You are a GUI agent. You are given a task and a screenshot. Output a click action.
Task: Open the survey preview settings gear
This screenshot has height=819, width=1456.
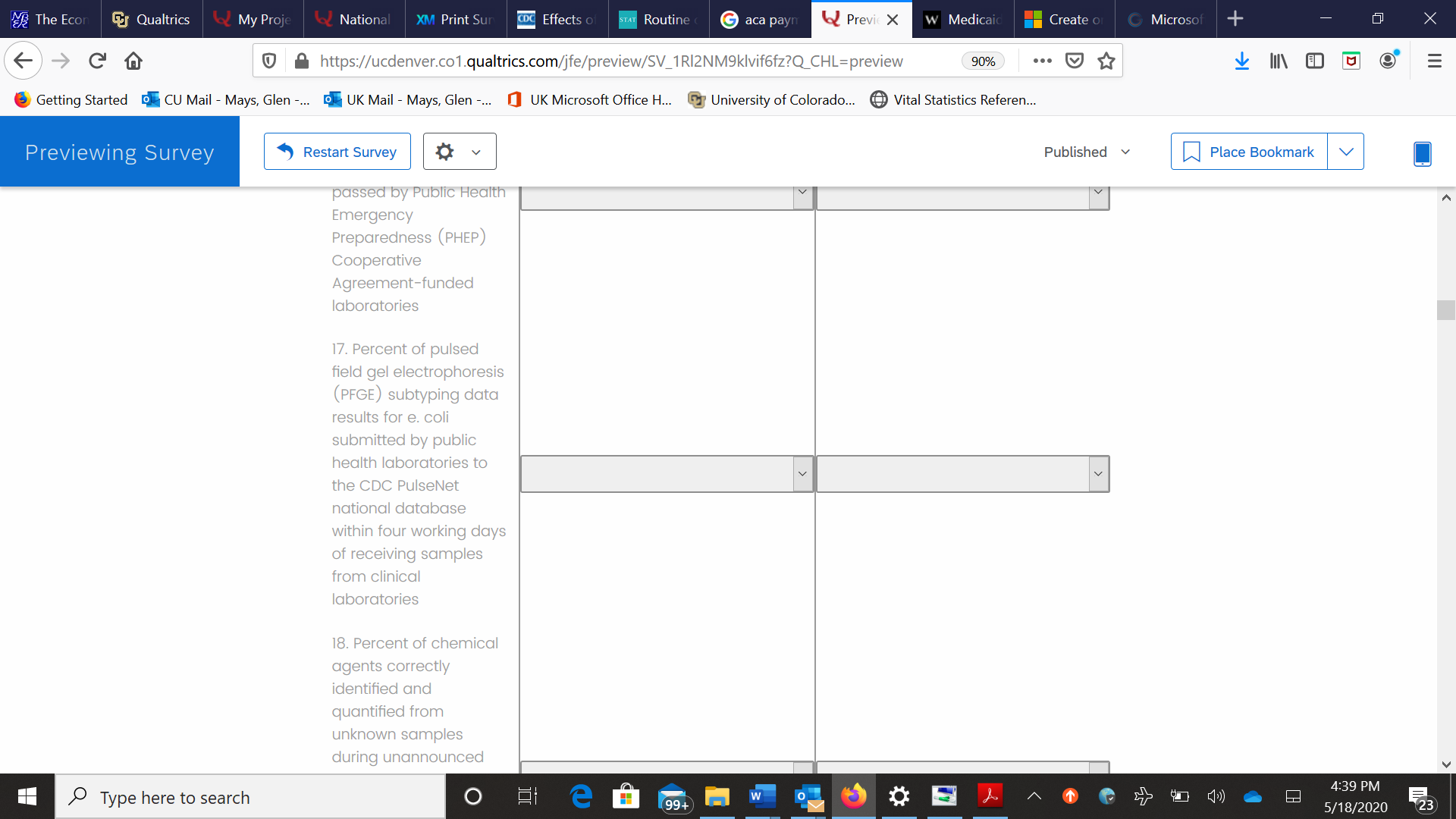click(x=459, y=152)
